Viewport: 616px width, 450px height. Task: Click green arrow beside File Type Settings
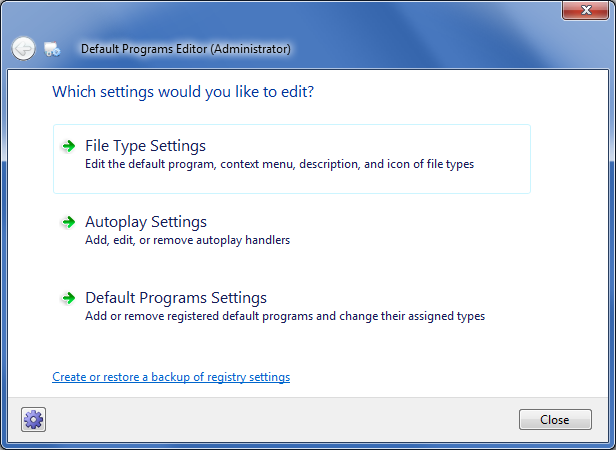click(x=68, y=146)
